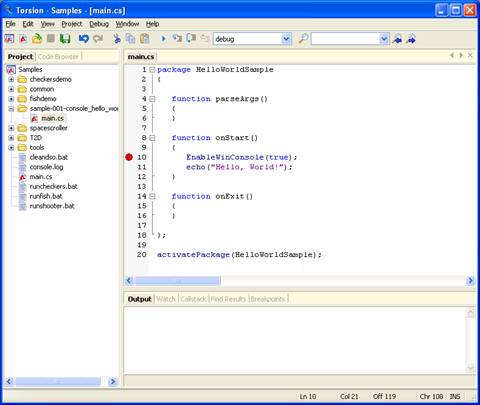Toggle the breakpoint on line 10

click(129, 157)
